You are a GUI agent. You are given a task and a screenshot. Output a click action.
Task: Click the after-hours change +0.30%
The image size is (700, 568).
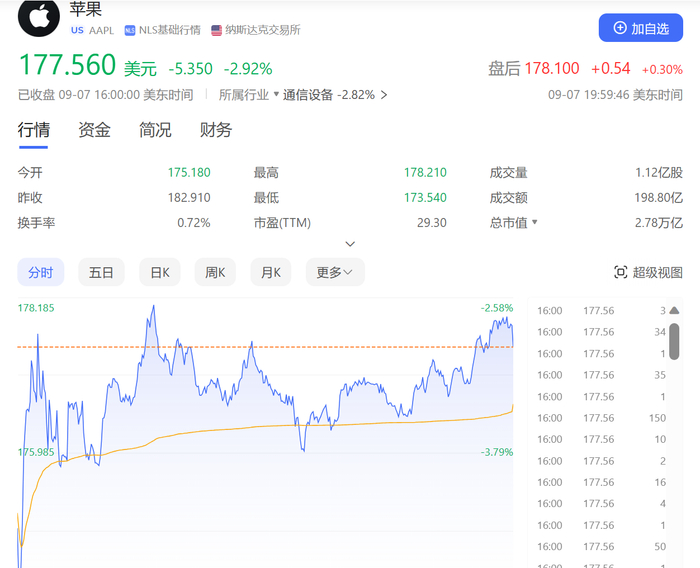[662, 70]
